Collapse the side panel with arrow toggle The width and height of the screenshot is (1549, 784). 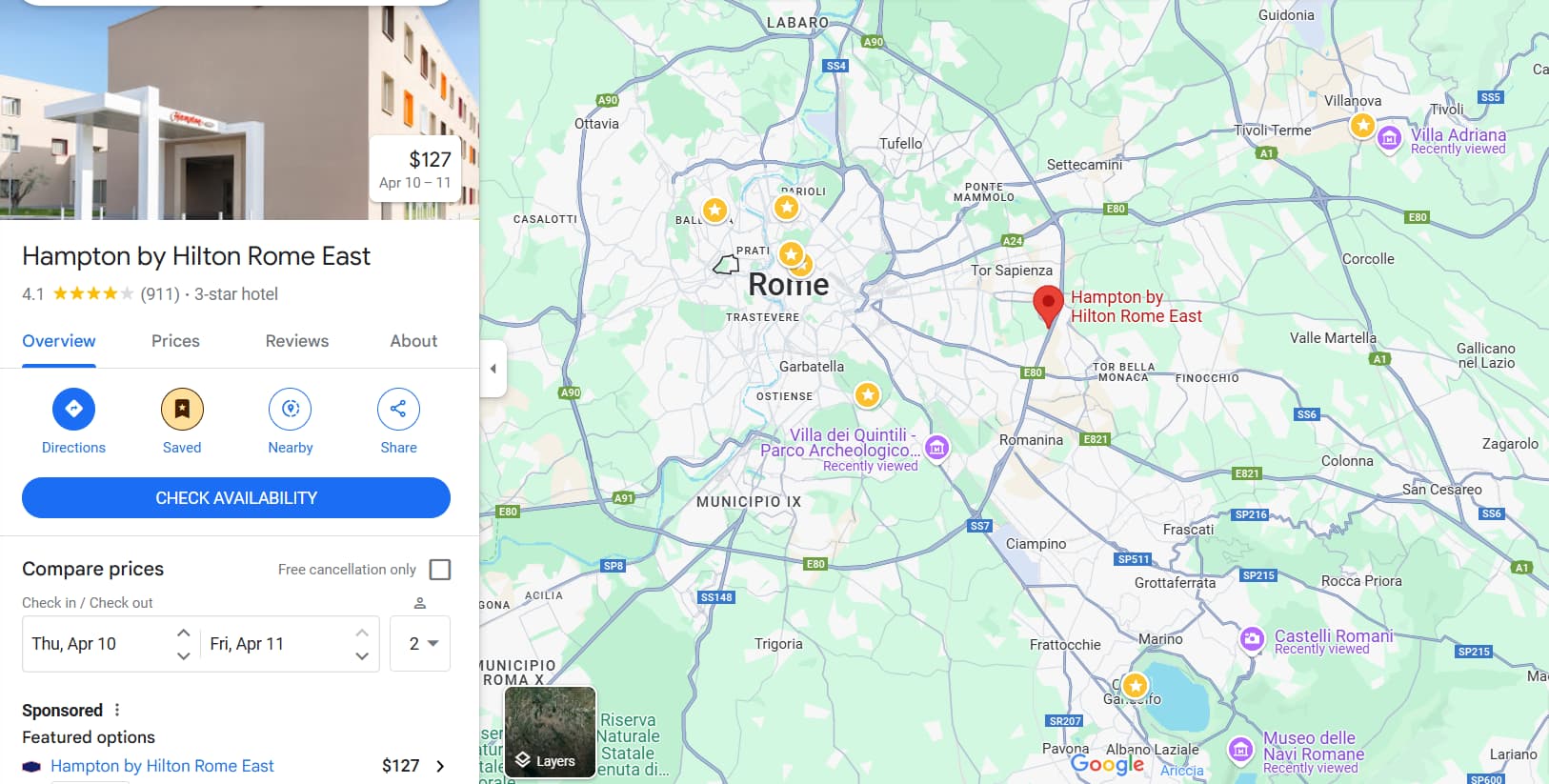[x=493, y=369]
